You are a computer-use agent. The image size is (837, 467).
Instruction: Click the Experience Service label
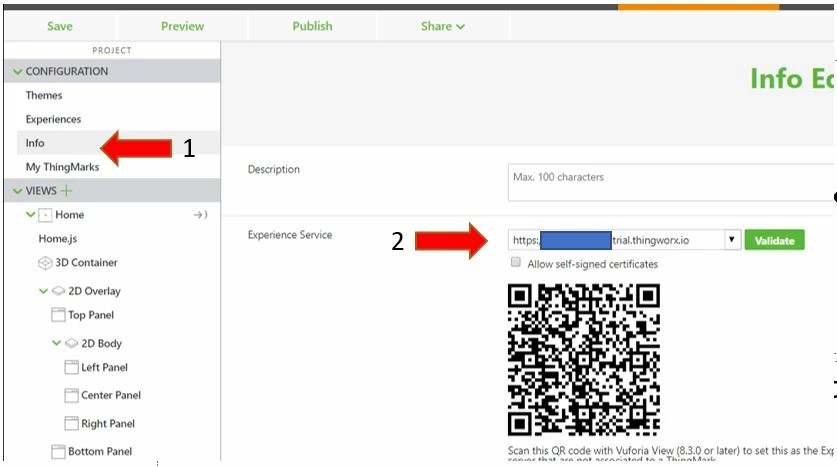click(290, 235)
